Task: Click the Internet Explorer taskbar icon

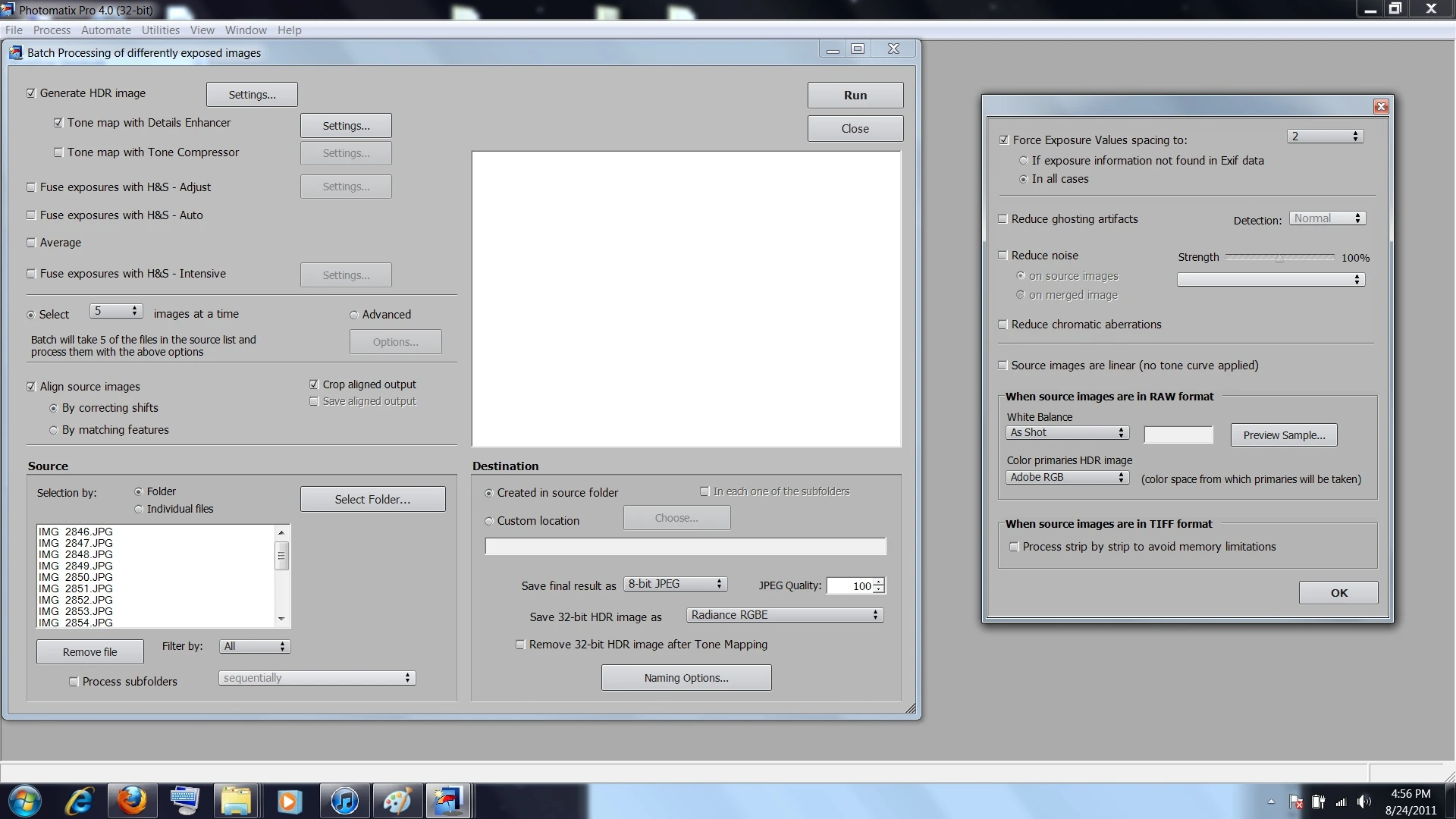Action: pos(79,801)
